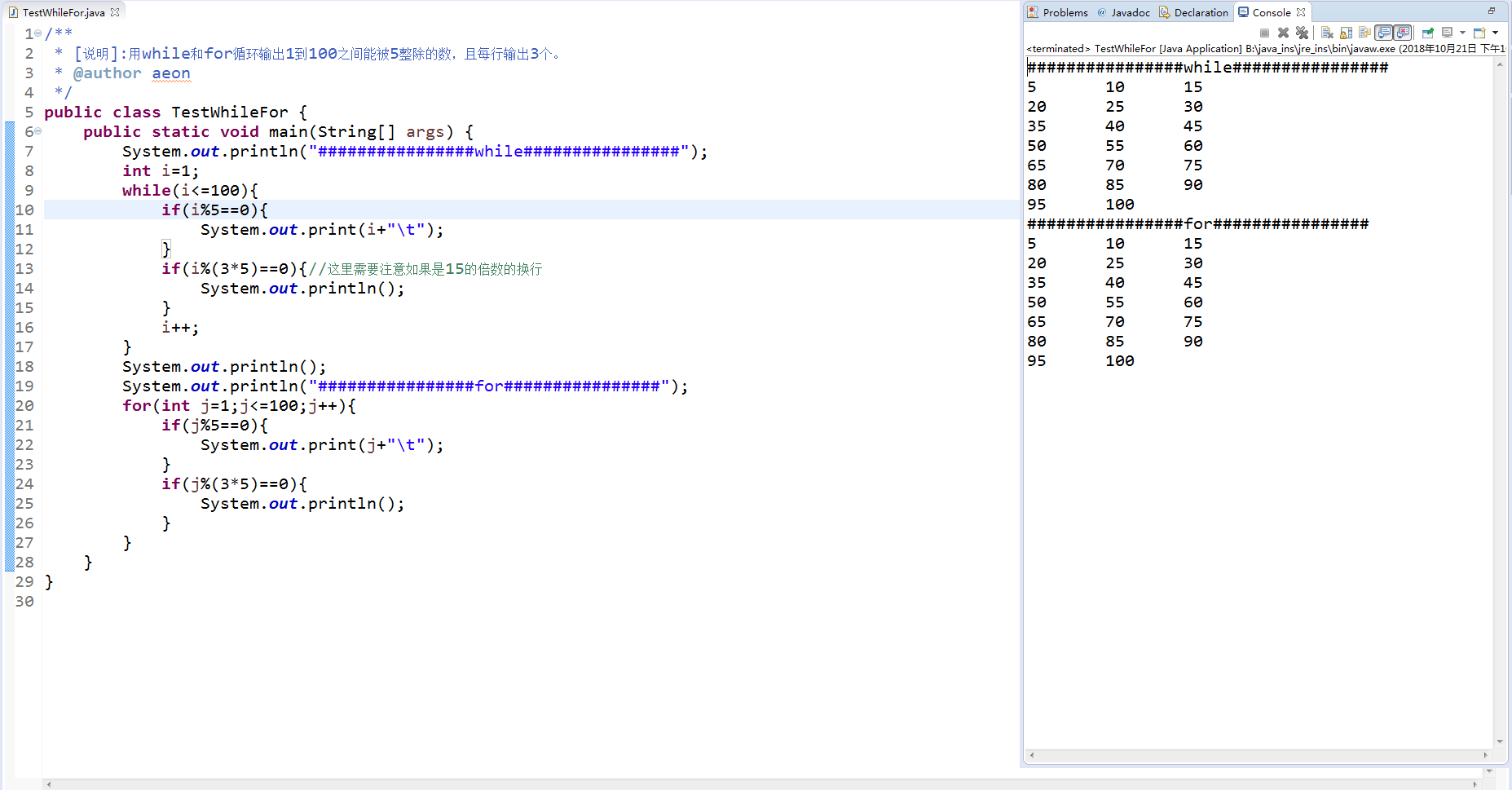Click the Display Selected Console icon

click(x=1447, y=33)
